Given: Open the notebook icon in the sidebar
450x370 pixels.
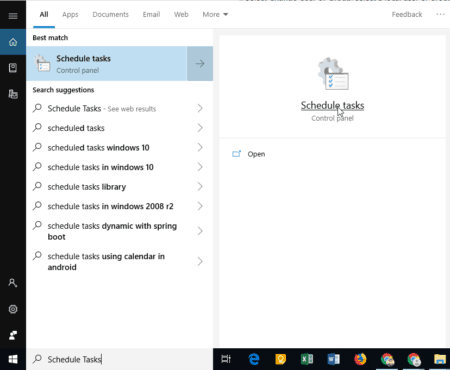Looking at the screenshot, I should coord(13,68).
